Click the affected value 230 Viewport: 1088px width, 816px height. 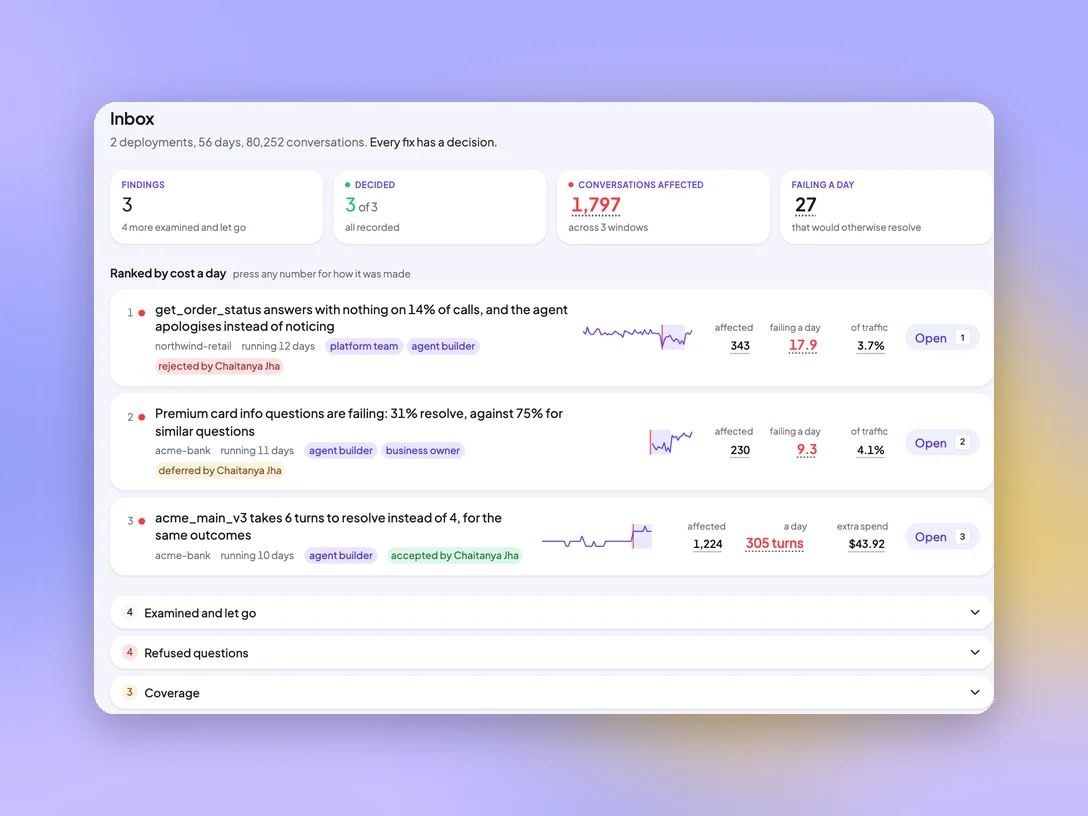click(x=740, y=450)
